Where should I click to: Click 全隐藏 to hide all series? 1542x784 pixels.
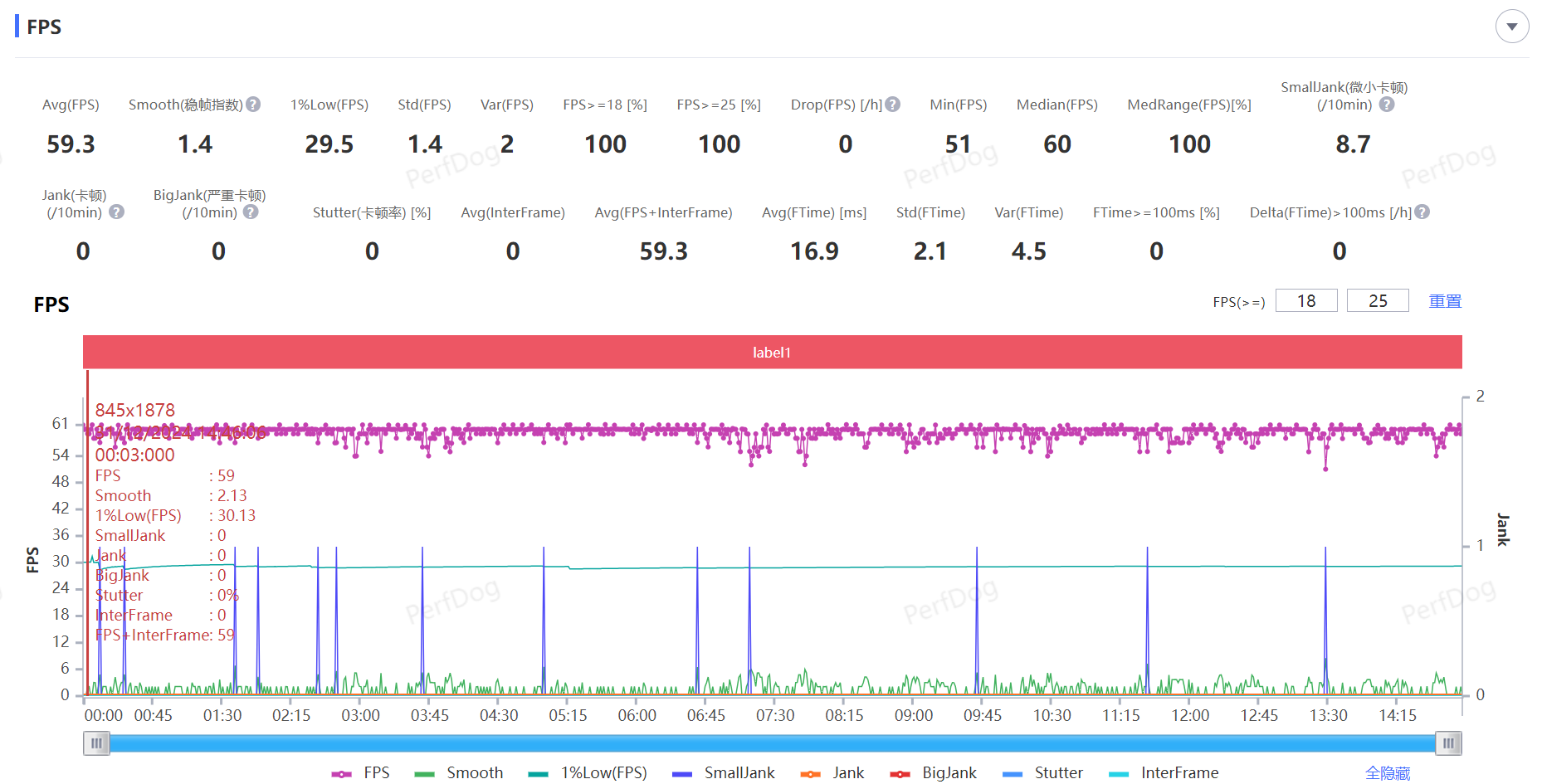point(1388,773)
